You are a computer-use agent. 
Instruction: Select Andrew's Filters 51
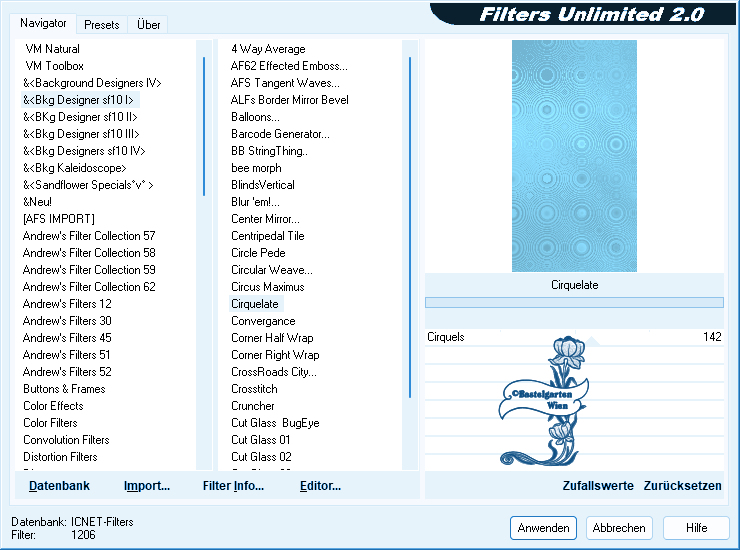click(66, 355)
